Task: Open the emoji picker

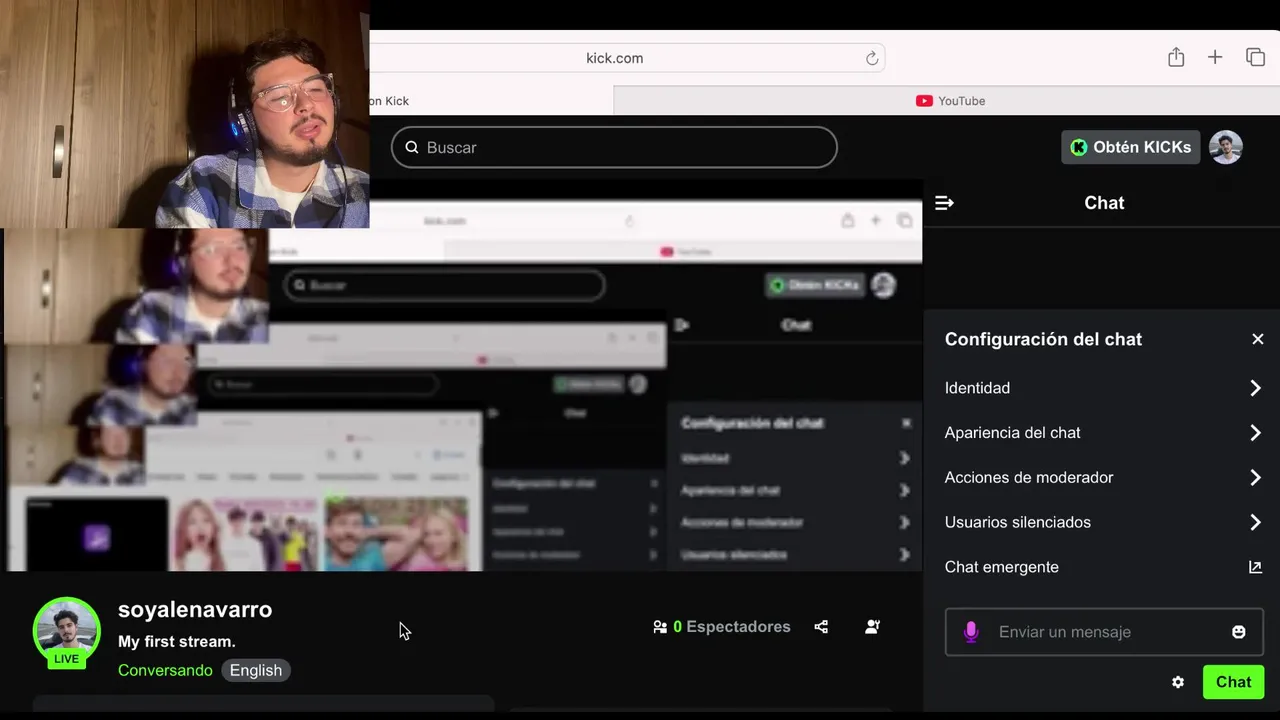Action: (x=1239, y=632)
